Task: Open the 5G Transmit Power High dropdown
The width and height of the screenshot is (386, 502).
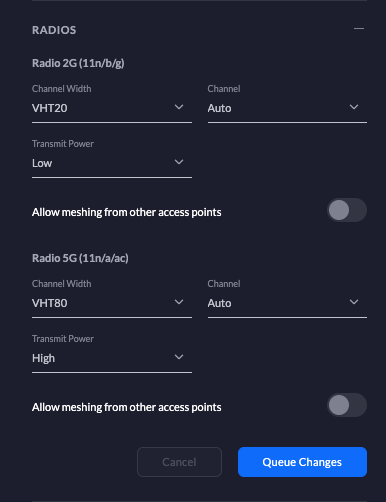Action: pos(112,358)
